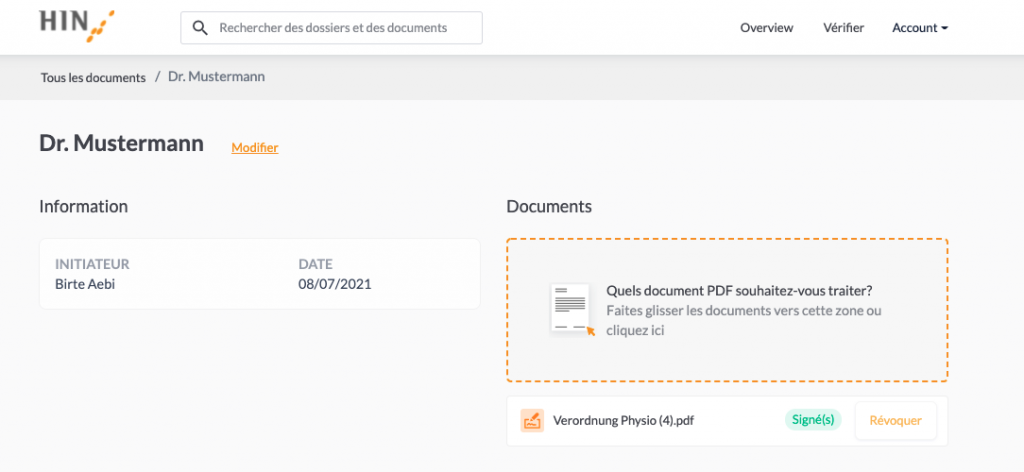Open the Account menu
The width and height of the screenshot is (1024, 472).
(x=920, y=28)
